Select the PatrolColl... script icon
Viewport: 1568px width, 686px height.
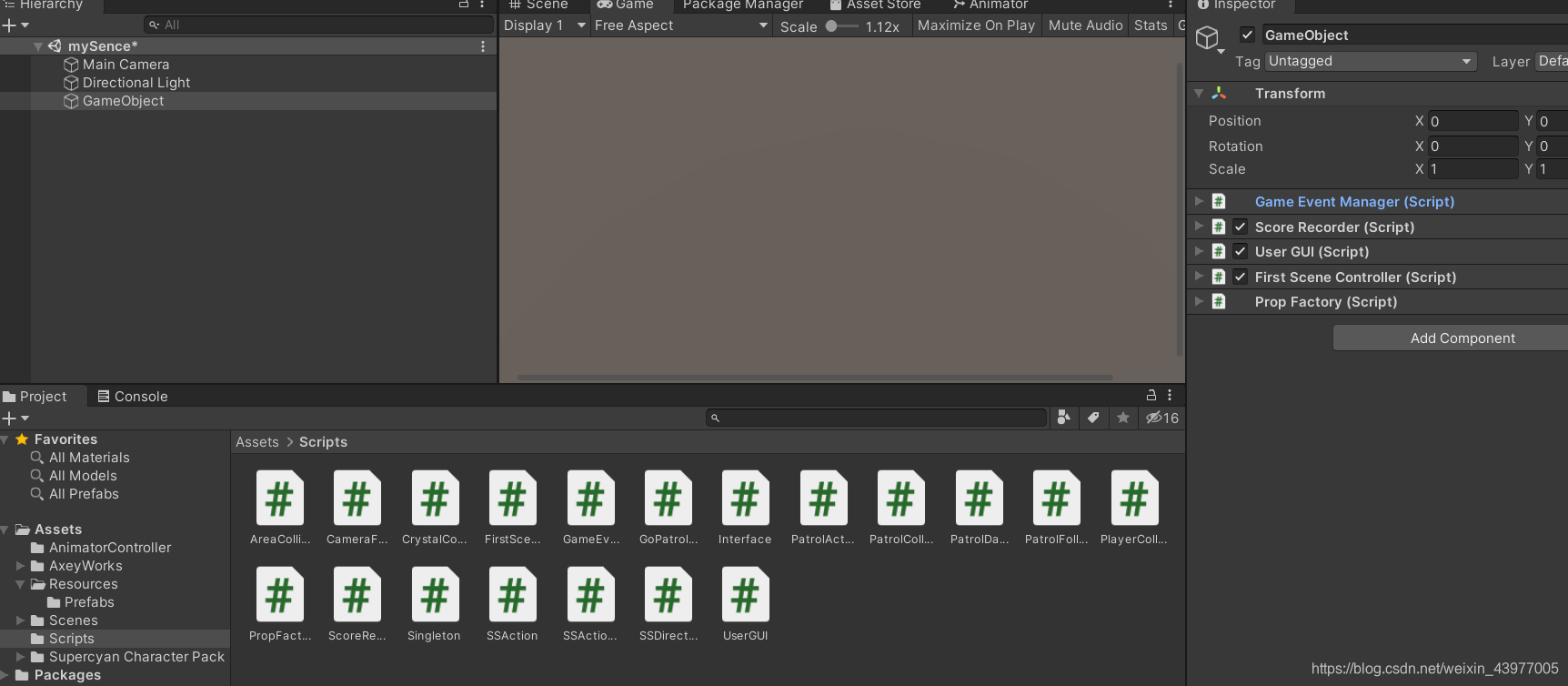click(x=901, y=499)
